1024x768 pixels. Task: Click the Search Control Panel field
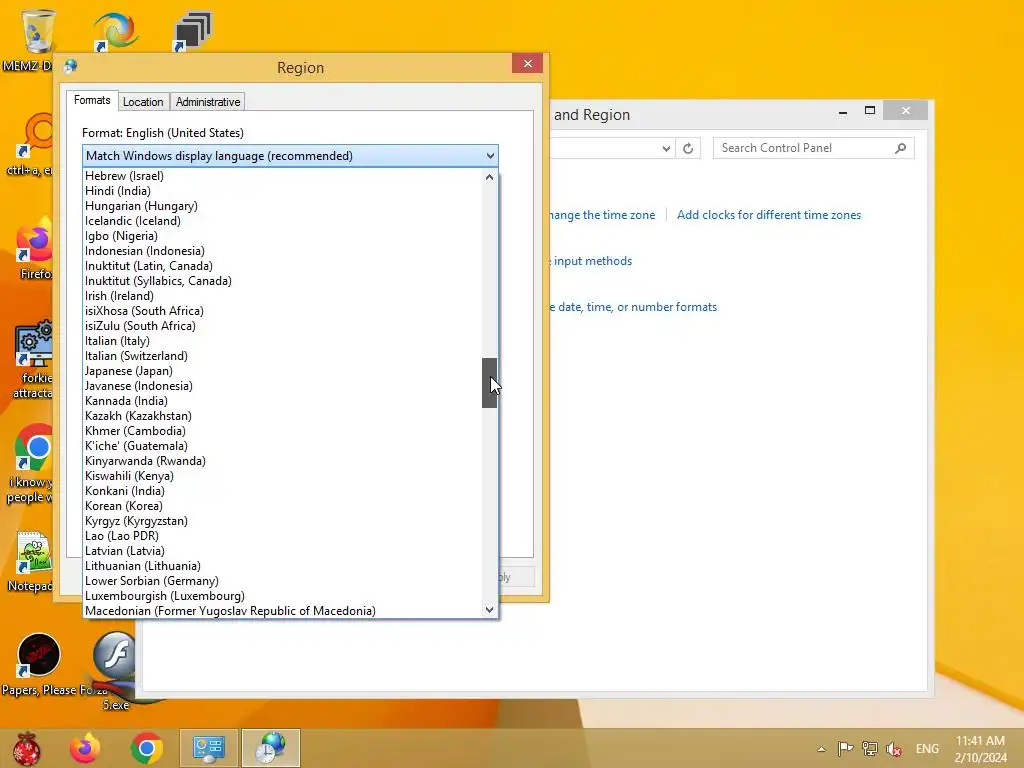pyautogui.click(x=814, y=148)
